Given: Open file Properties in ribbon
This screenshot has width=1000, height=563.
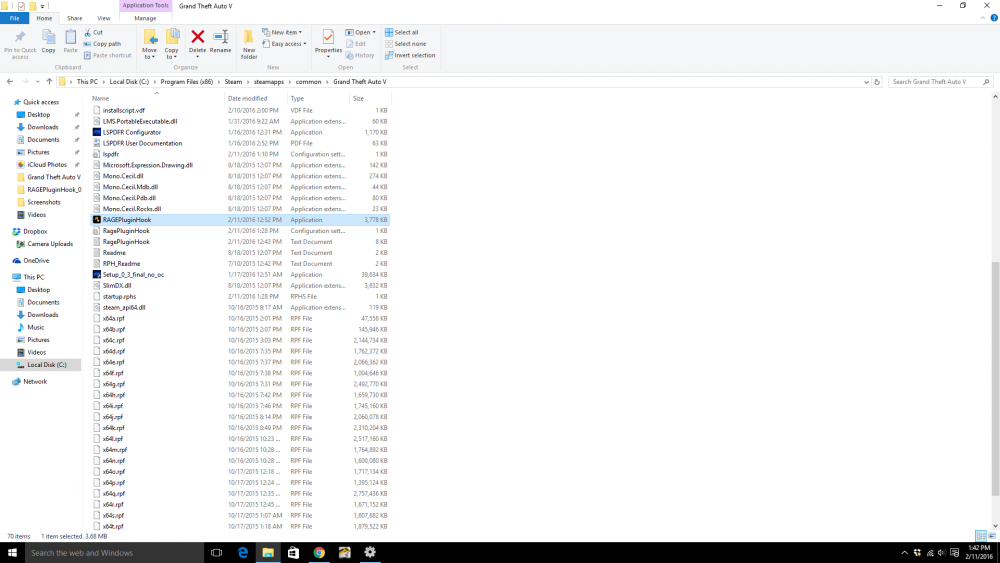Looking at the screenshot, I should (x=328, y=42).
